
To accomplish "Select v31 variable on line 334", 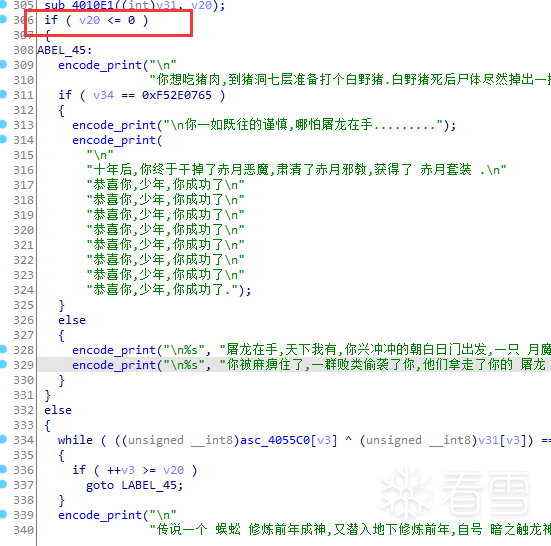I will [x=488, y=440].
